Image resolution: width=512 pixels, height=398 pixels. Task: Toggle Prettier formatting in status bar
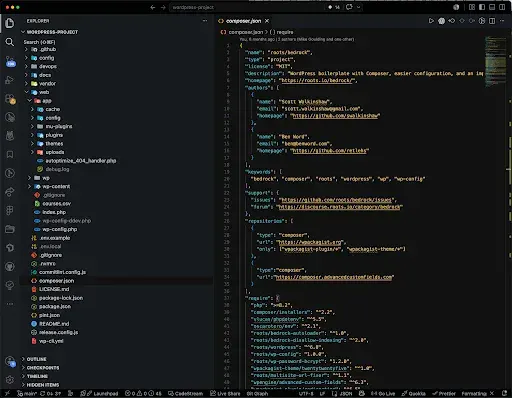pyautogui.click(x=444, y=394)
